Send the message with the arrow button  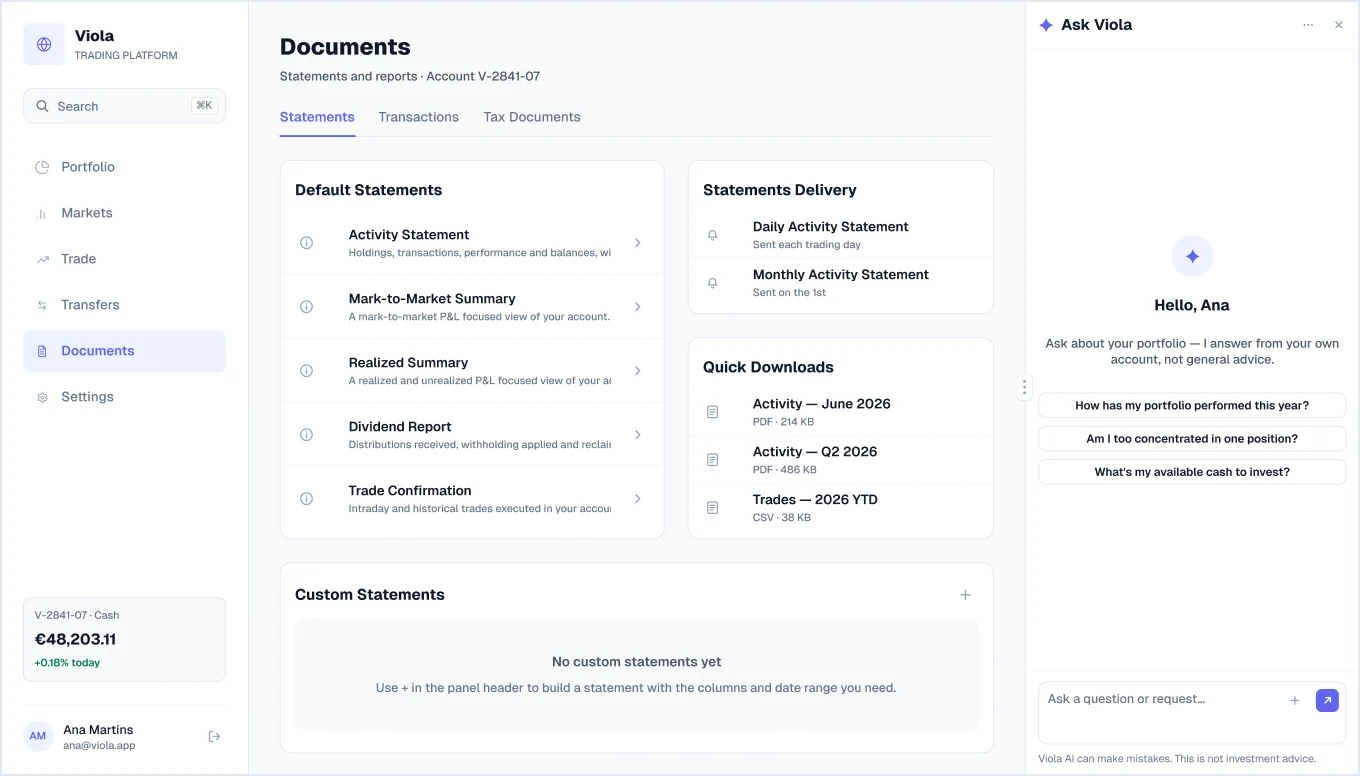coord(1327,701)
